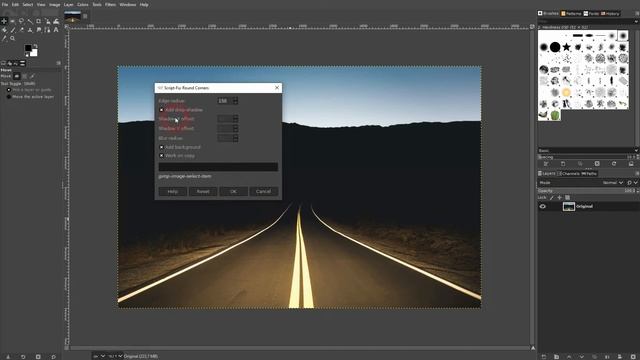Toggle lock position and size
Viewport: 640px width, 360px height.
pos(560,198)
